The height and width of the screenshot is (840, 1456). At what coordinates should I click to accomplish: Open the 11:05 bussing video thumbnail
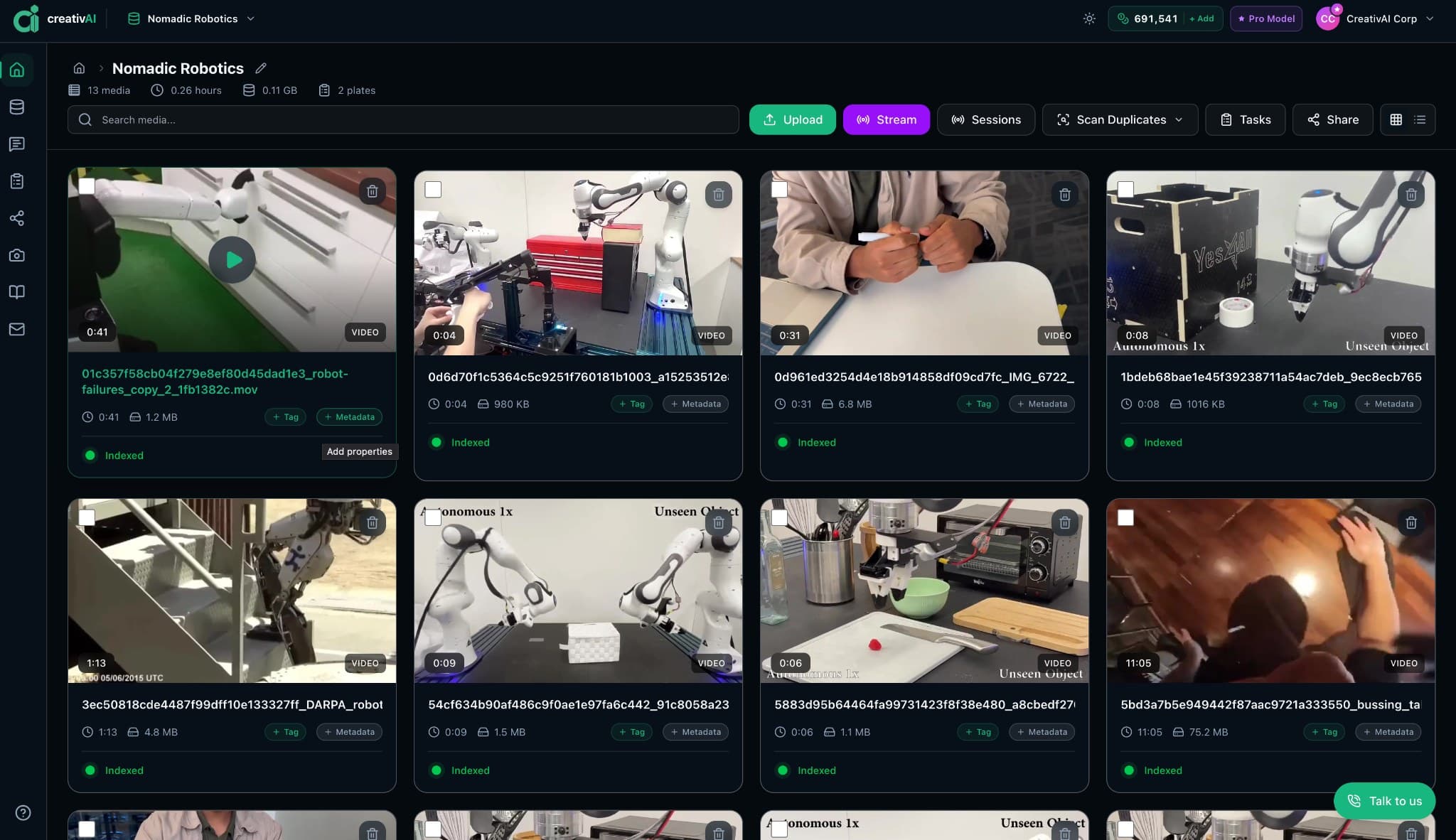(1270, 591)
